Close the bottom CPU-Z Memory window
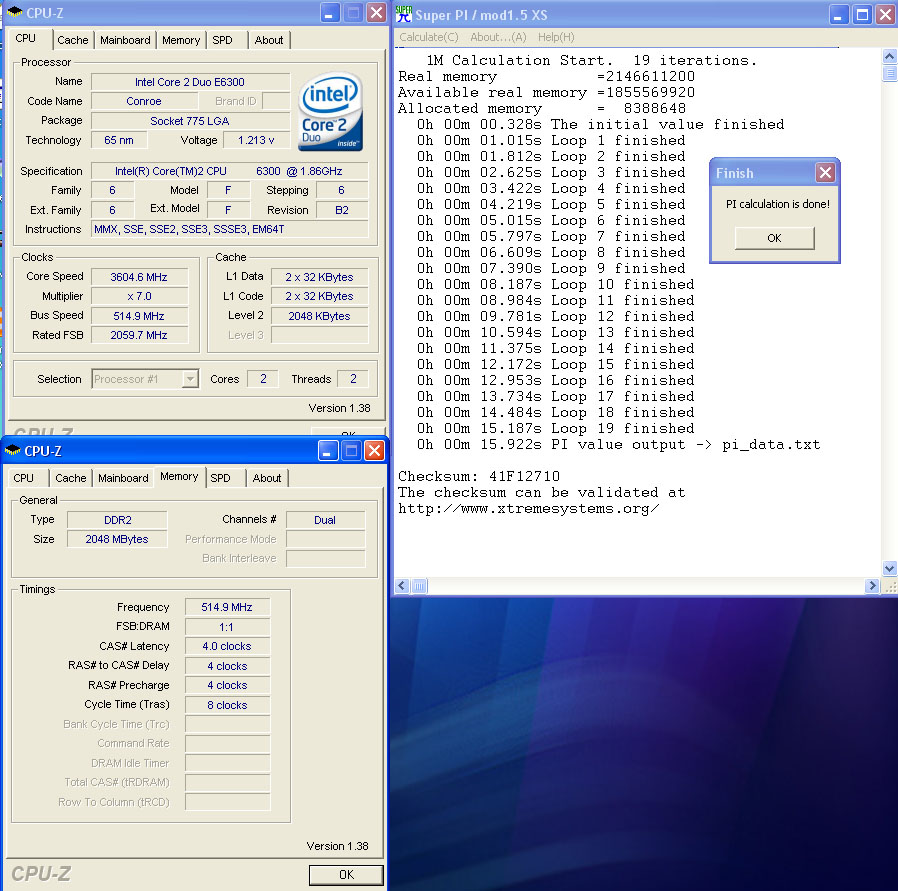This screenshot has width=898, height=891. (374, 451)
